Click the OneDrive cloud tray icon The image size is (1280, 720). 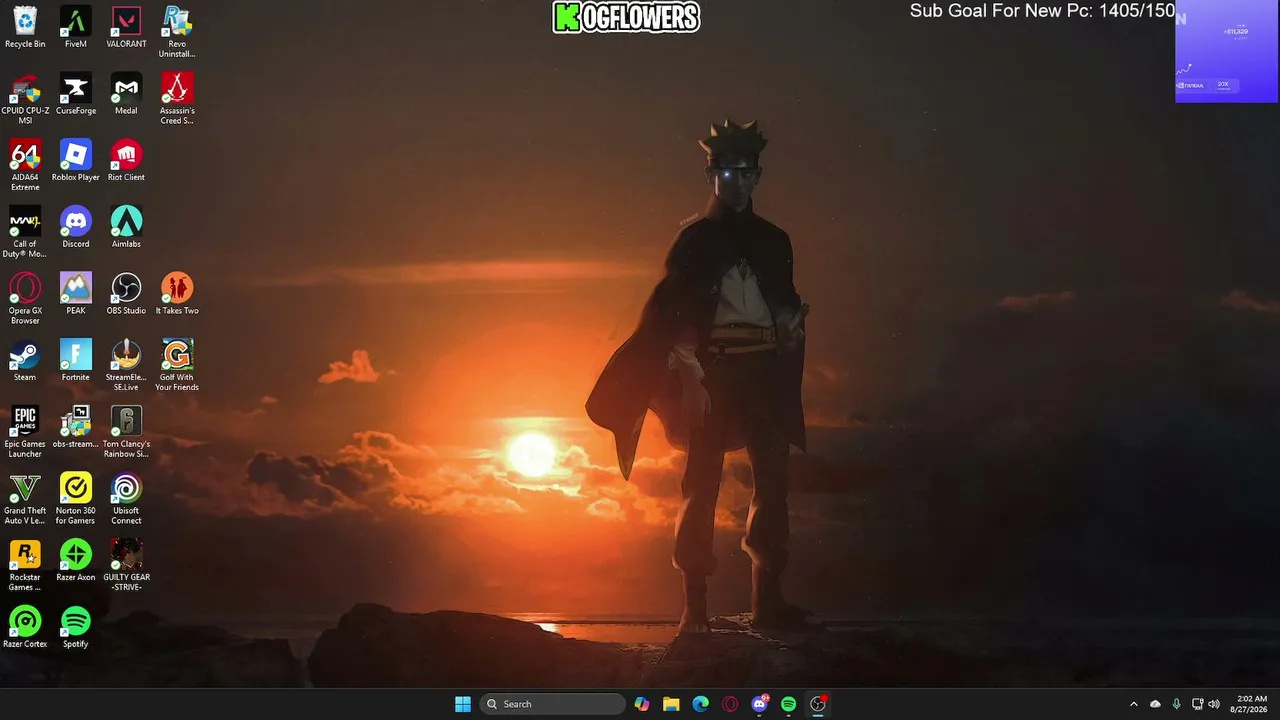pyautogui.click(x=1155, y=704)
